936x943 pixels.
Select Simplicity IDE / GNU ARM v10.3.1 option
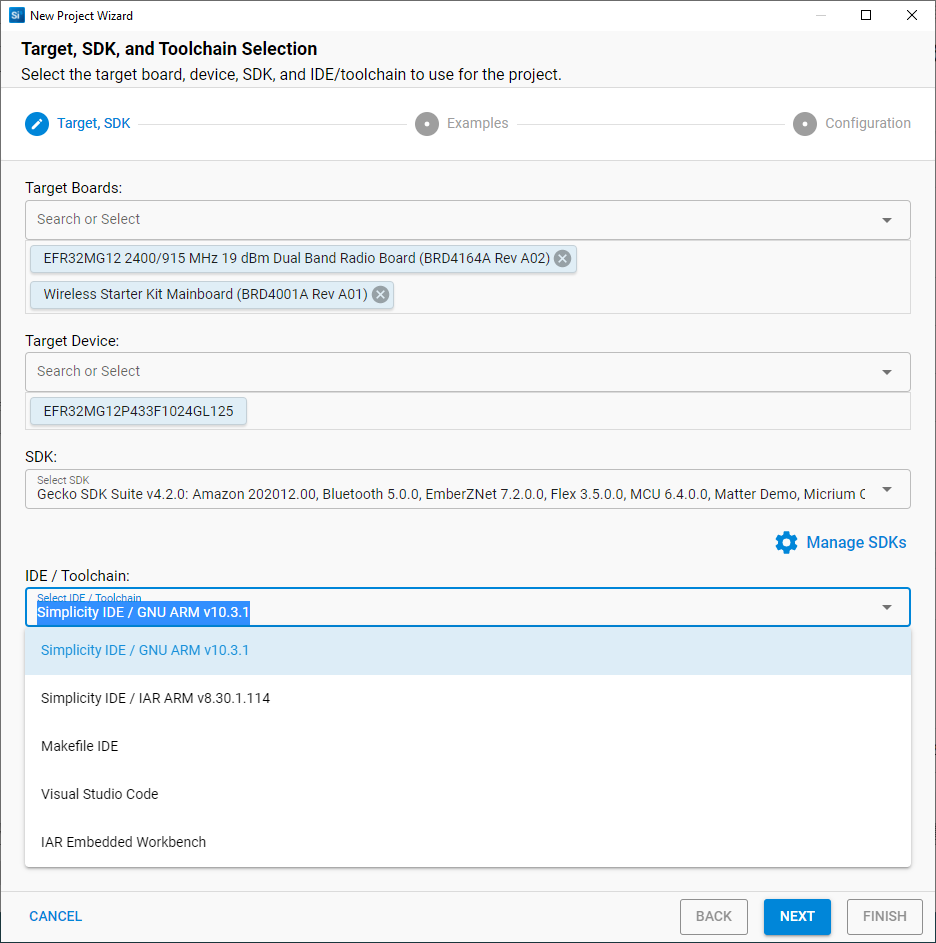click(145, 650)
